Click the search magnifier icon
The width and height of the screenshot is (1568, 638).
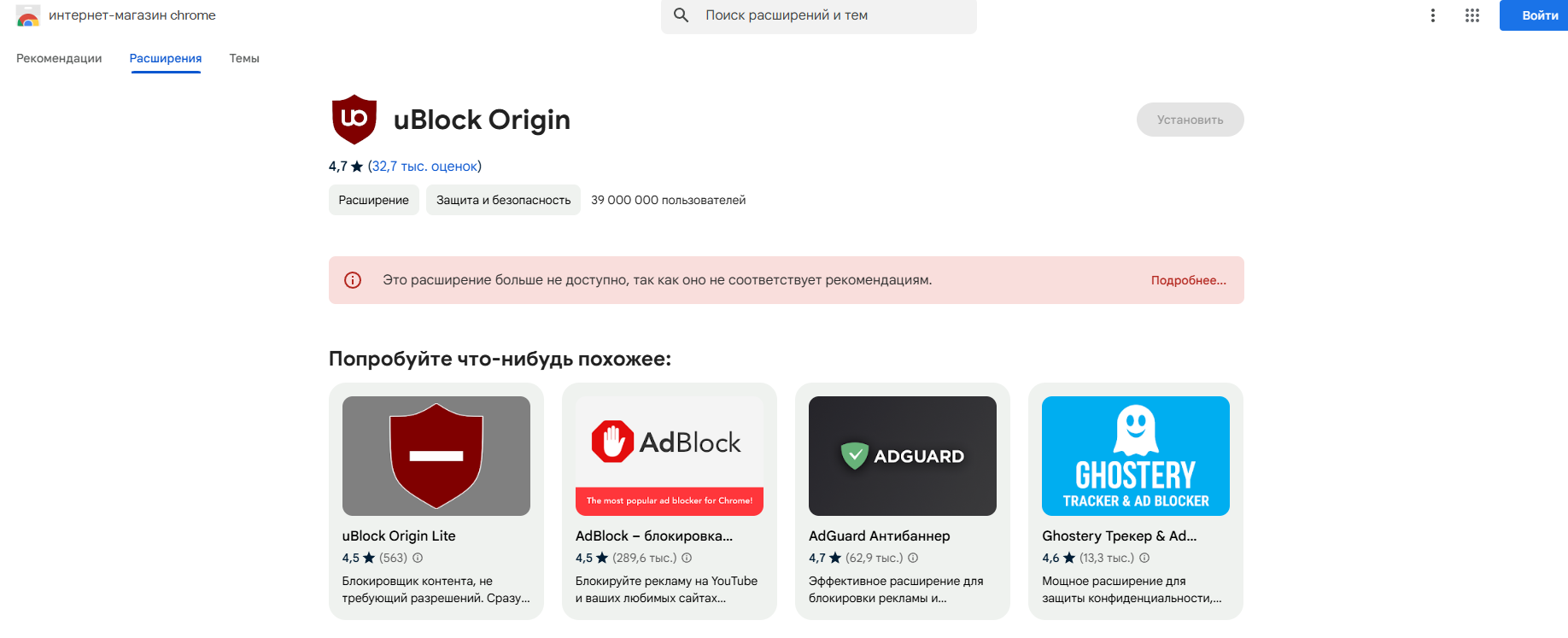click(681, 15)
